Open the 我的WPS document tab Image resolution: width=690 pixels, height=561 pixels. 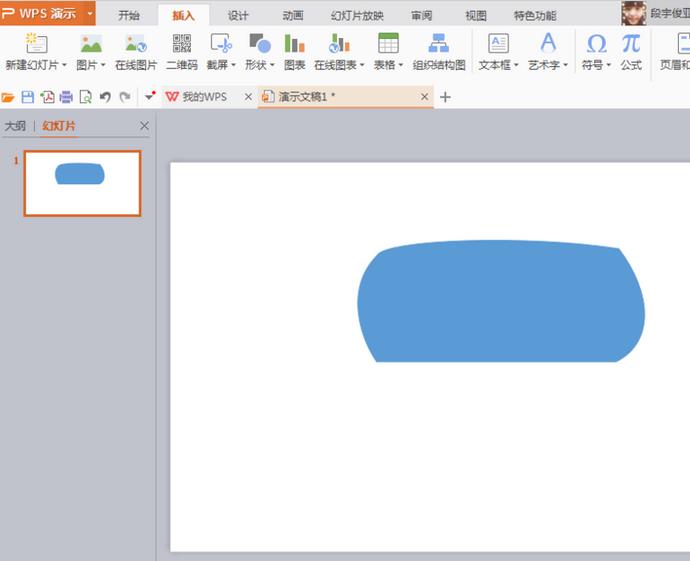point(204,97)
